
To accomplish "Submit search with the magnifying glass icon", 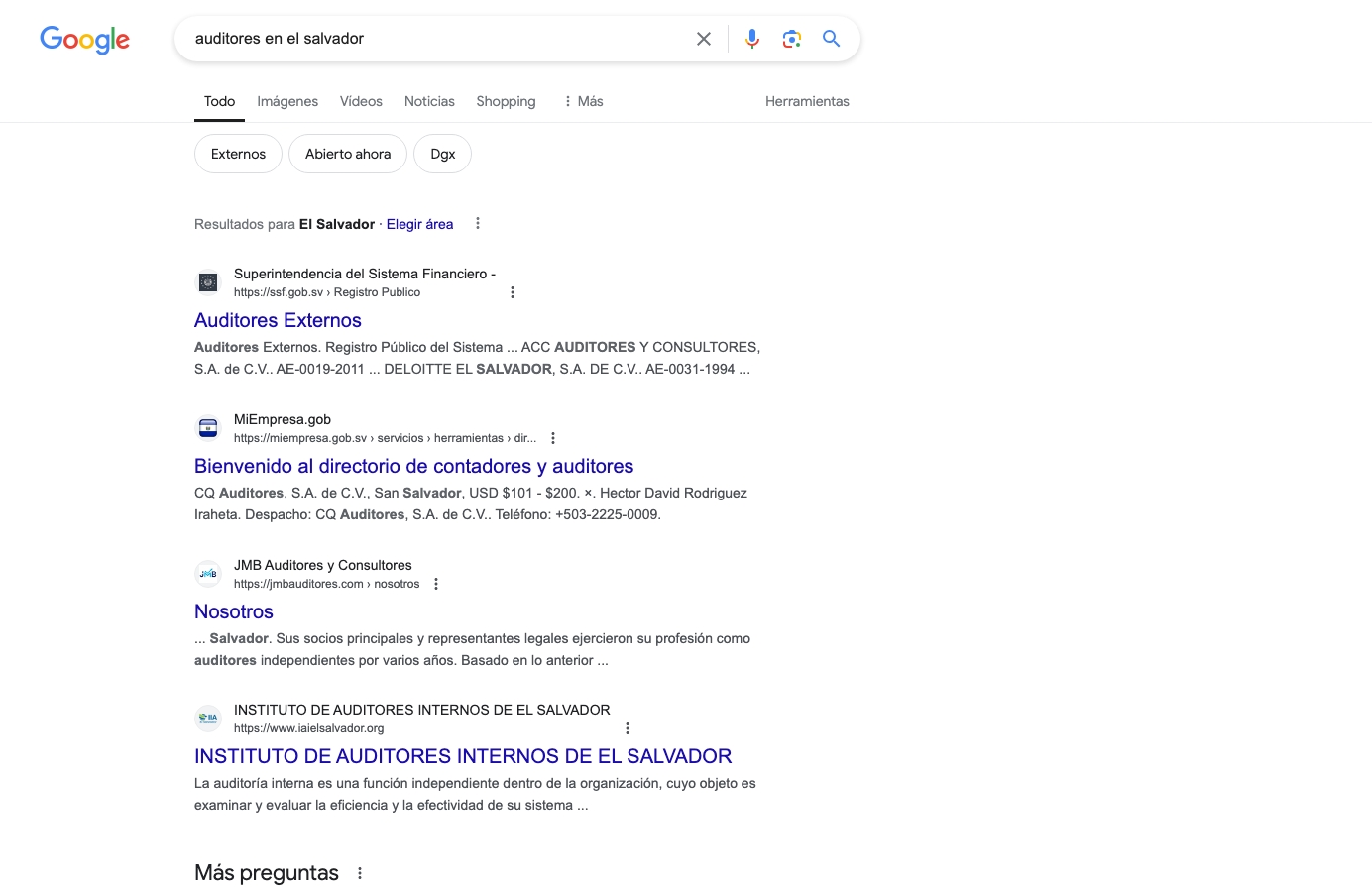I will click(x=831, y=39).
